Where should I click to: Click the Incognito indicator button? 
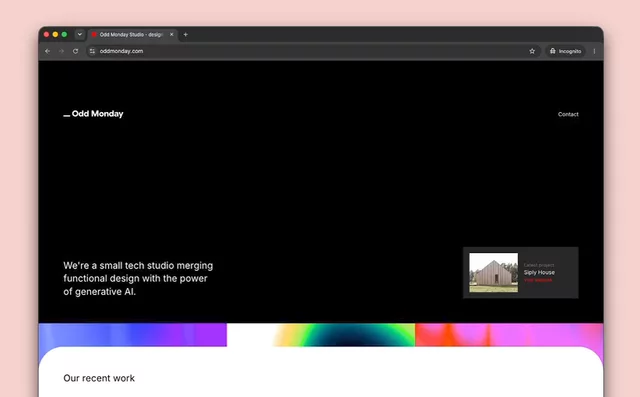[565, 51]
